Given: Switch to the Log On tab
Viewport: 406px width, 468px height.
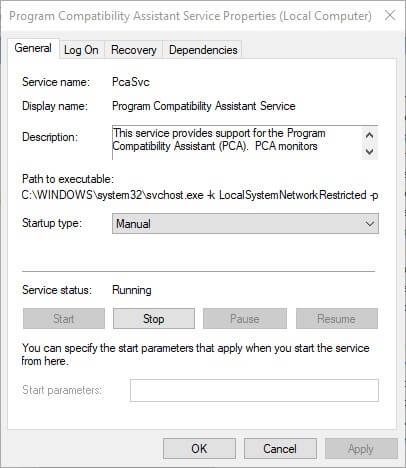Looking at the screenshot, I should point(82,50).
